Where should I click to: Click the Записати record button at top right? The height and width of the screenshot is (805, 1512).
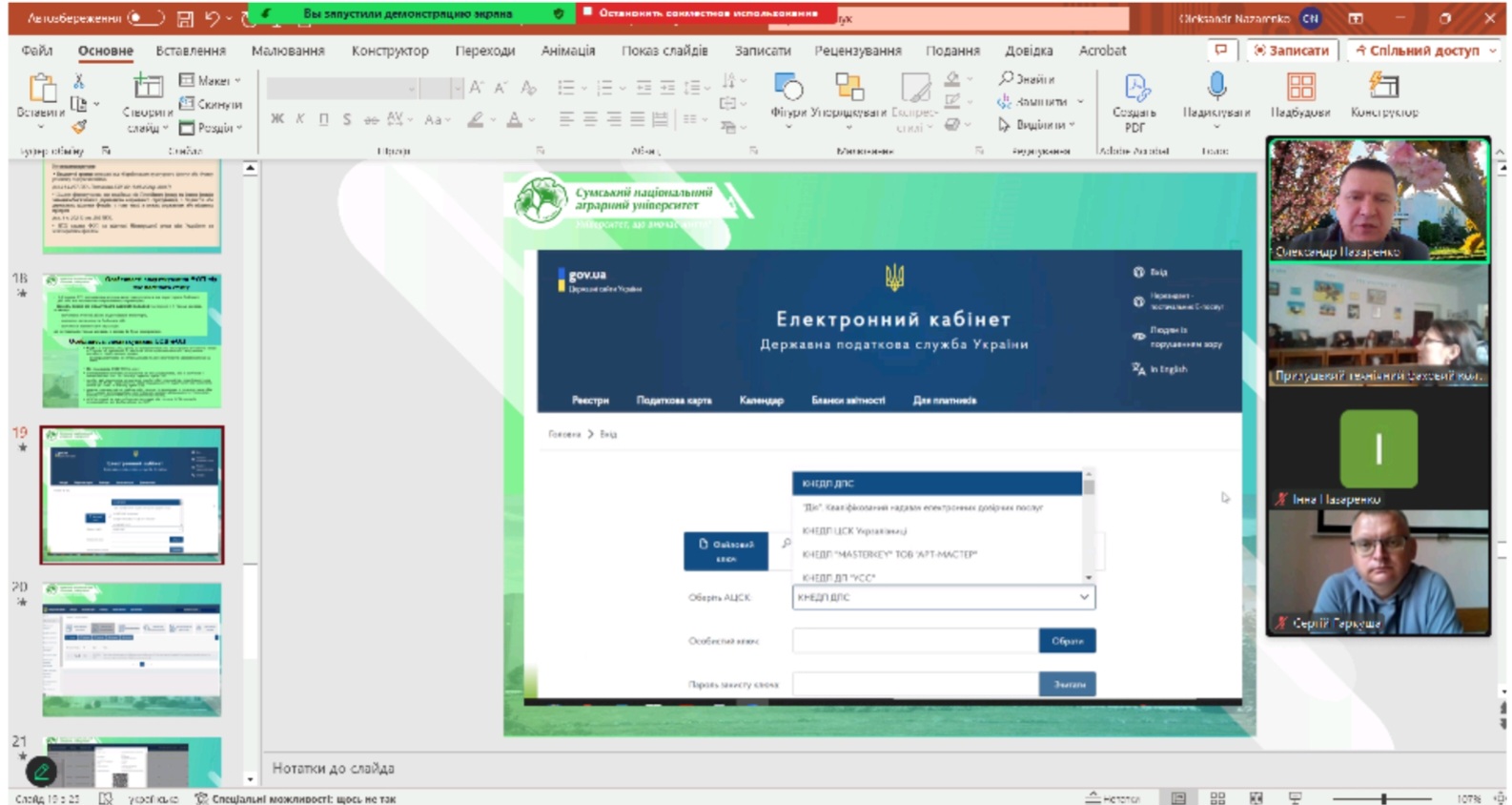pos(1292,50)
